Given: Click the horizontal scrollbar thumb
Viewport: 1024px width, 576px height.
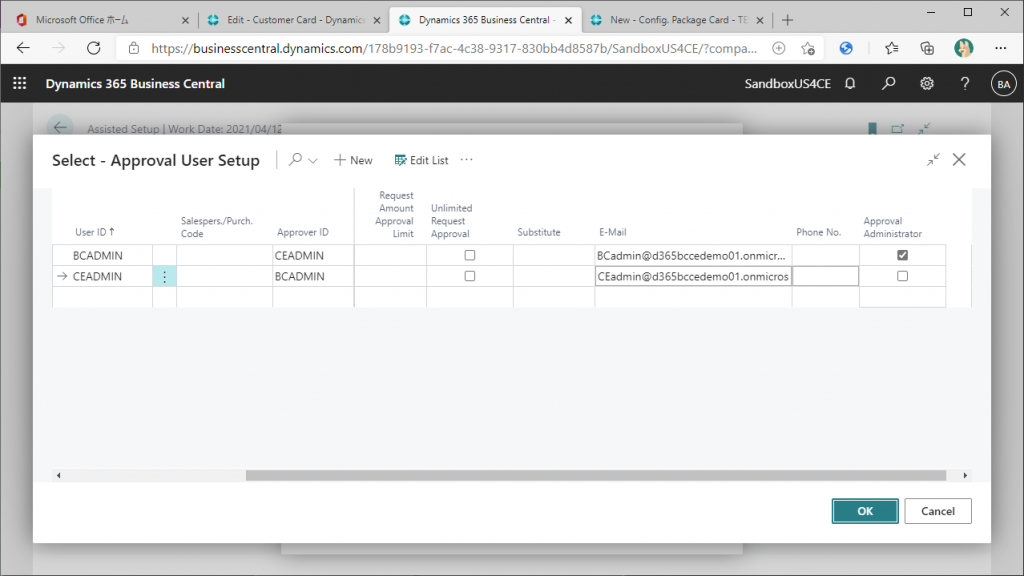Looking at the screenshot, I should click(x=596, y=475).
